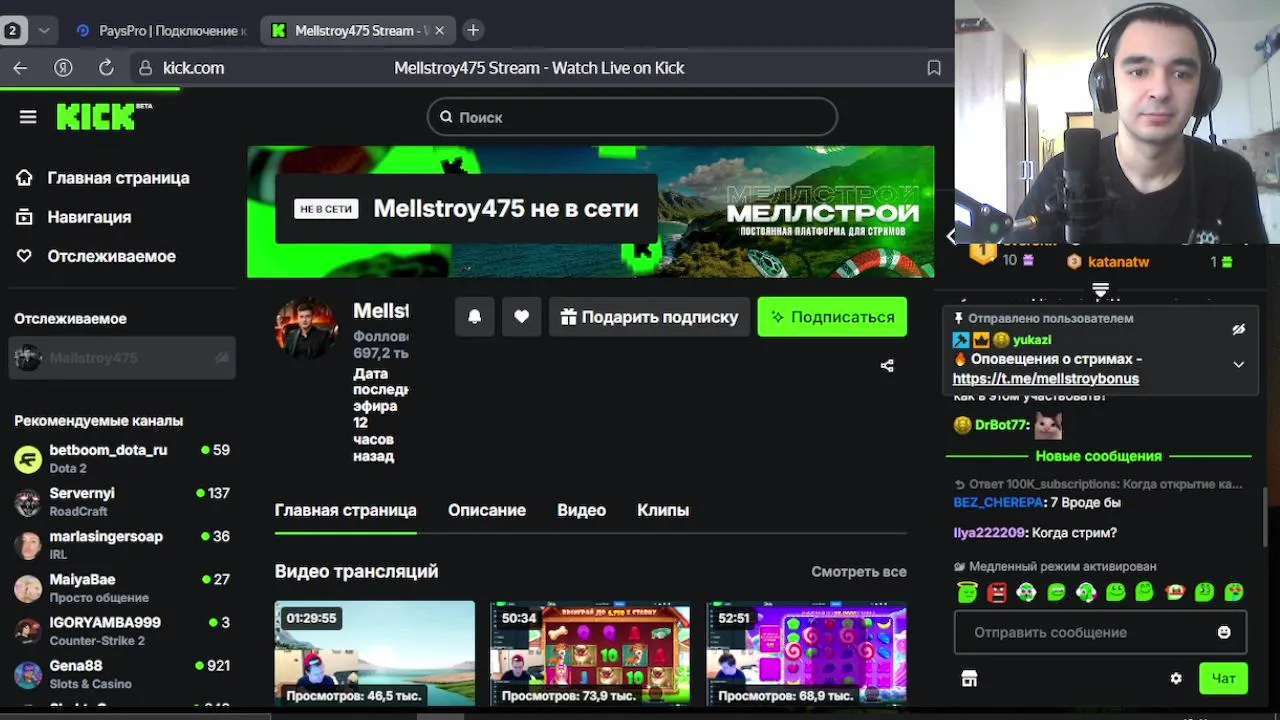
Task: Insert the eighth red-faced emote
Action: (1175, 592)
